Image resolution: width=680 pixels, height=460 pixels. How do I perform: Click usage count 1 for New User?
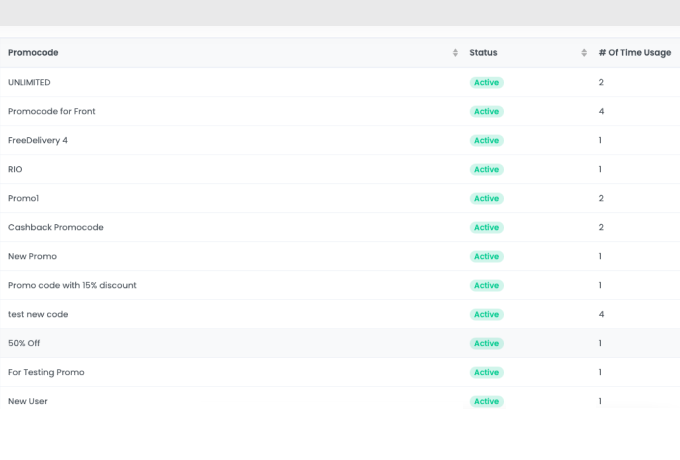(x=600, y=401)
